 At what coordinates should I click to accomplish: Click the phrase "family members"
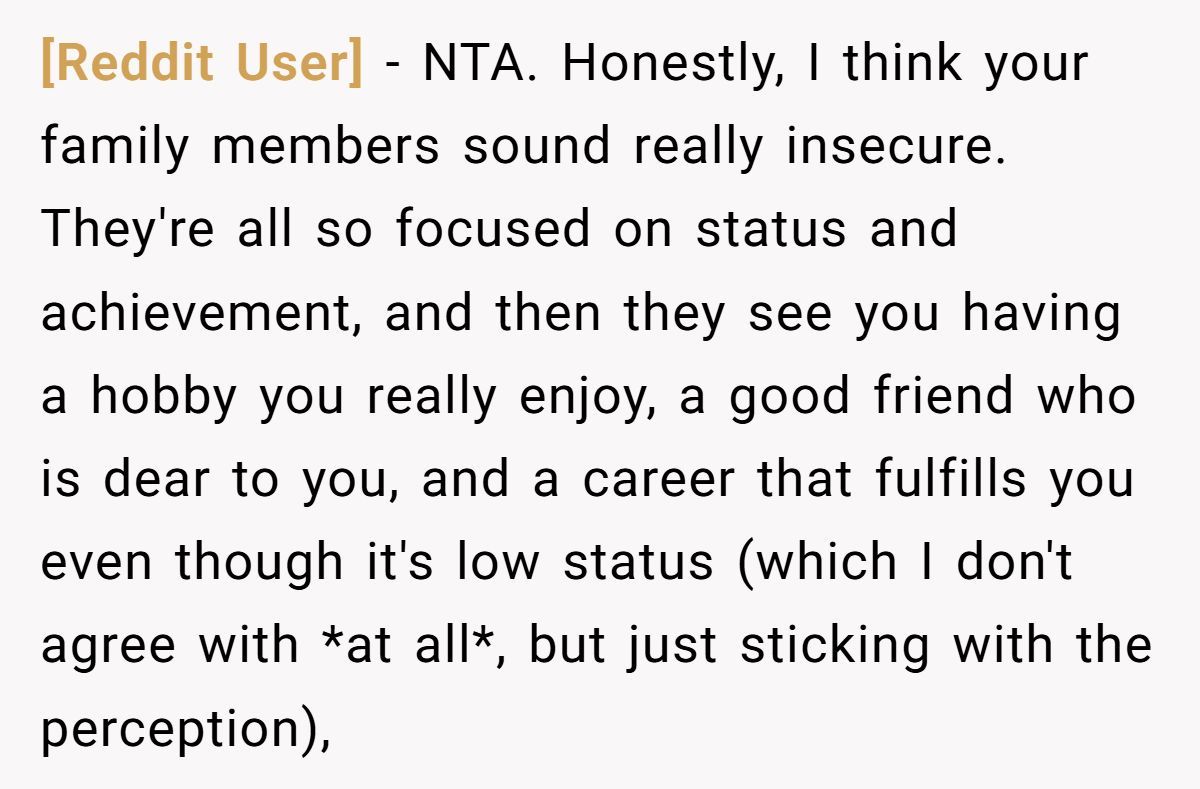coord(240,148)
